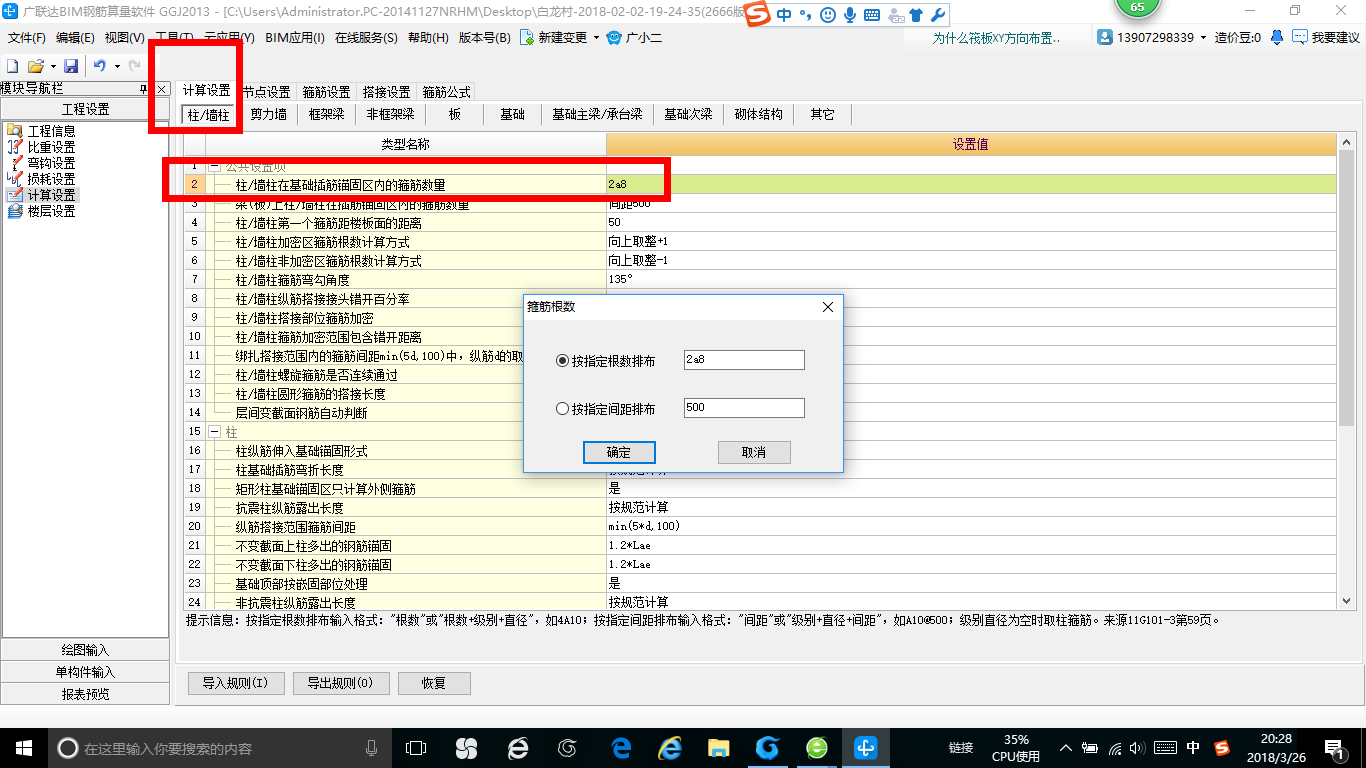Screen dimensions: 1366x768
Task: Click the 我要建议 feedback icon
Action: tap(1301, 38)
